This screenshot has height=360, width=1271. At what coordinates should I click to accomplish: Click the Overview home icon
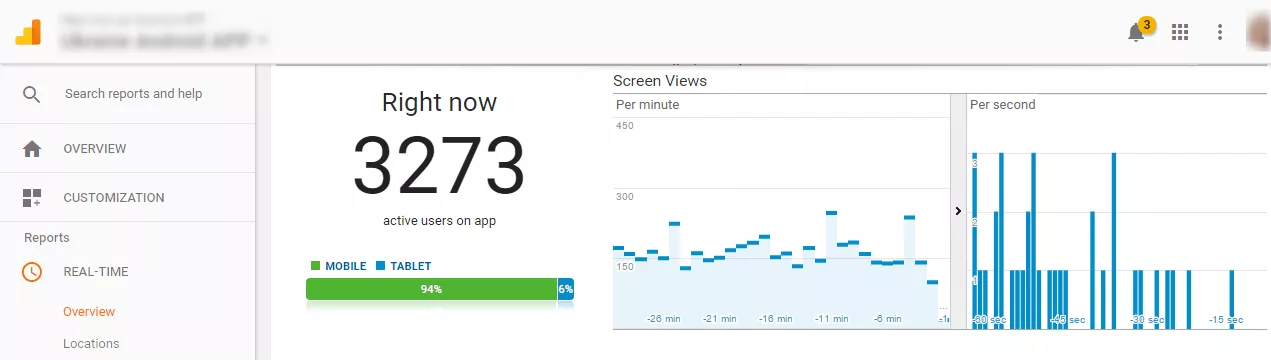click(32, 149)
